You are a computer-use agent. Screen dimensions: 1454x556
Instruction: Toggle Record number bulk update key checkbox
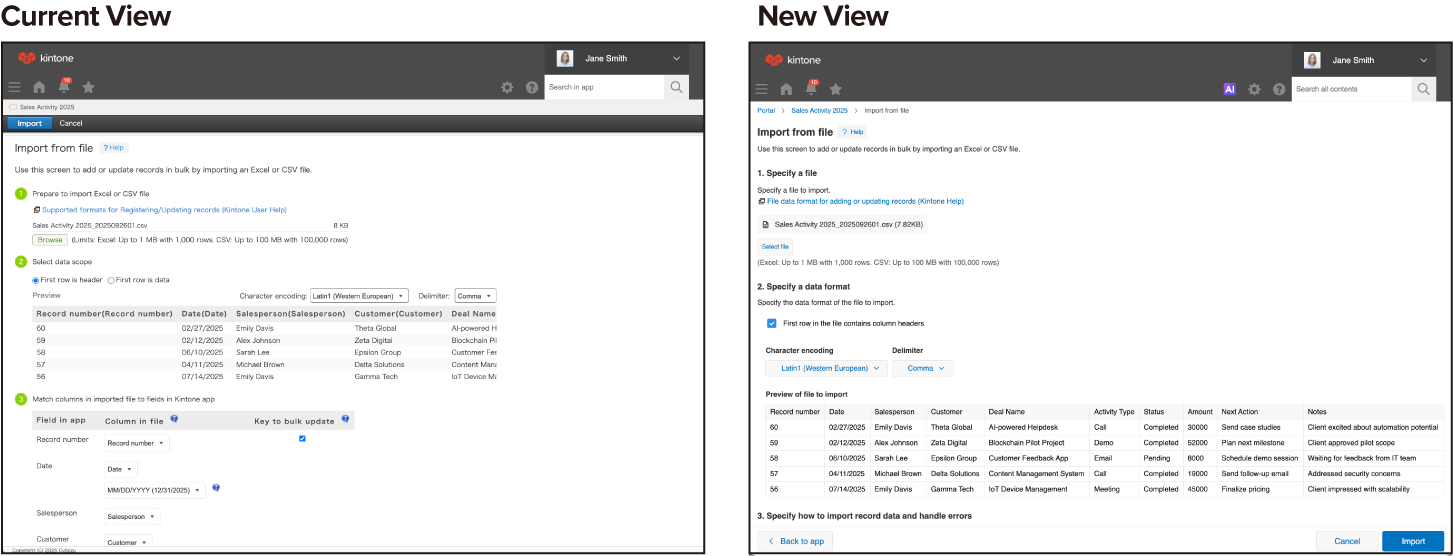(x=302, y=438)
